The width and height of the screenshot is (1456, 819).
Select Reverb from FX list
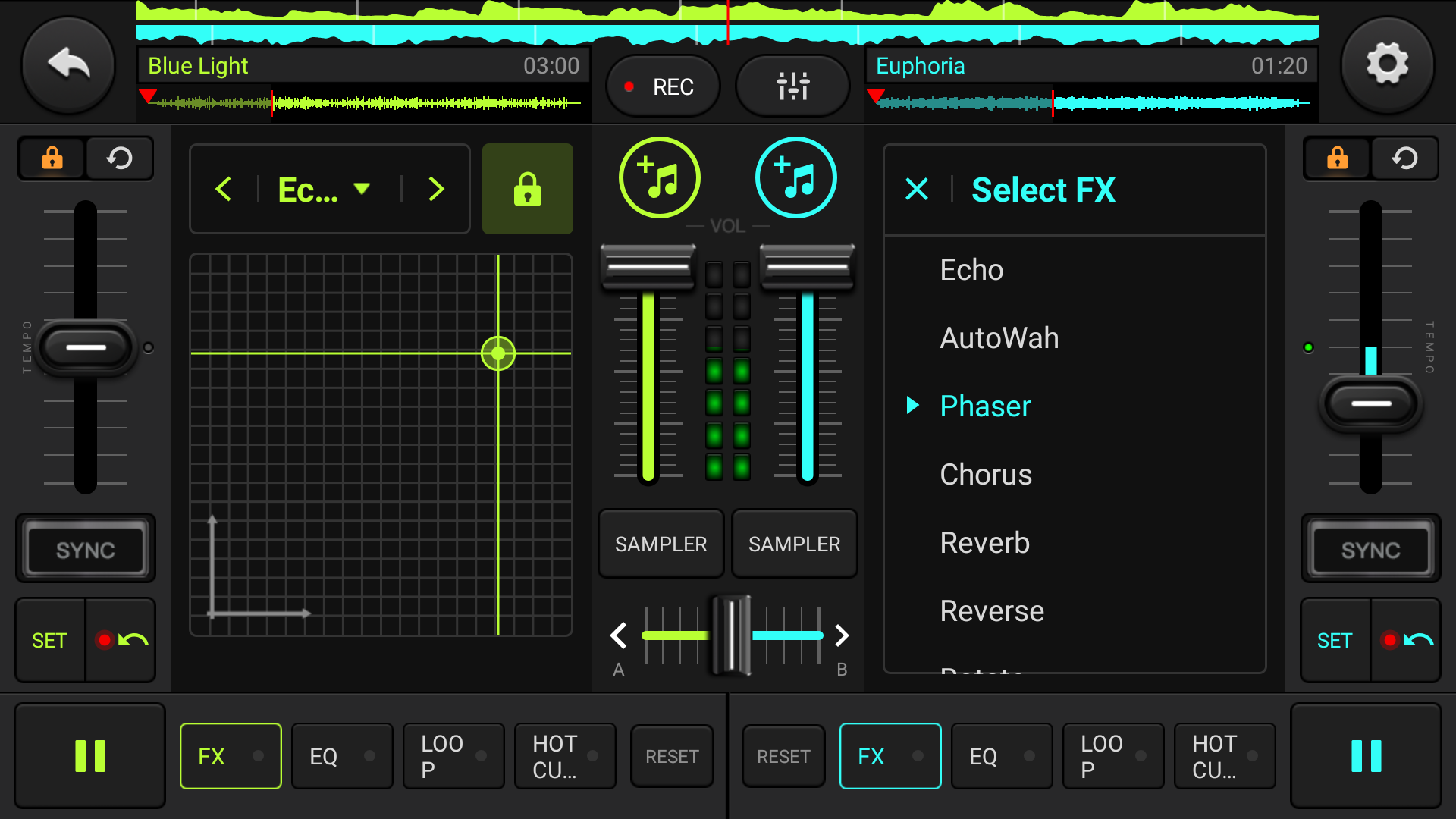click(x=984, y=543)
